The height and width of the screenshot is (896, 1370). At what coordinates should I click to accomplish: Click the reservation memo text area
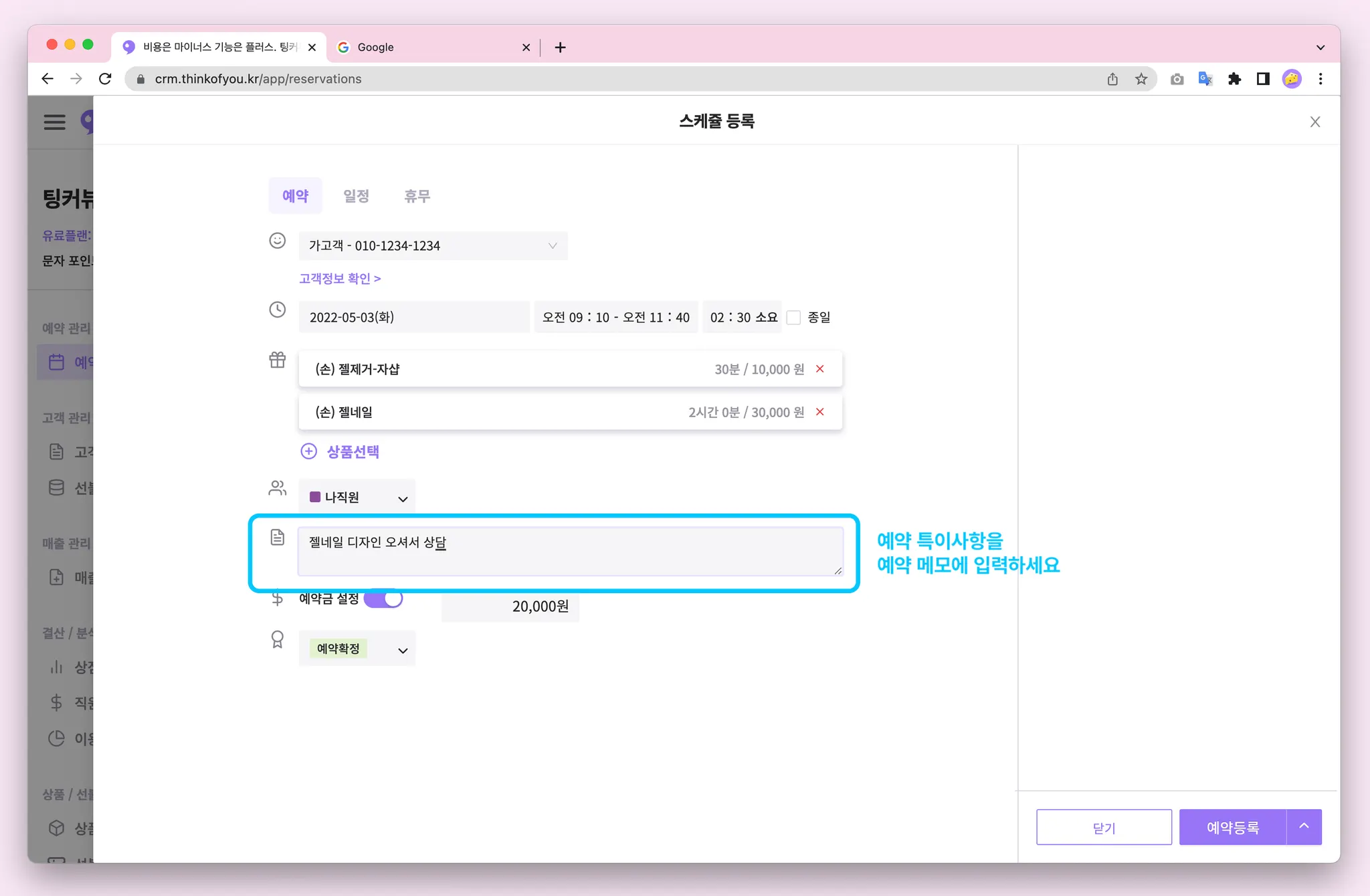tap(570, 552)
